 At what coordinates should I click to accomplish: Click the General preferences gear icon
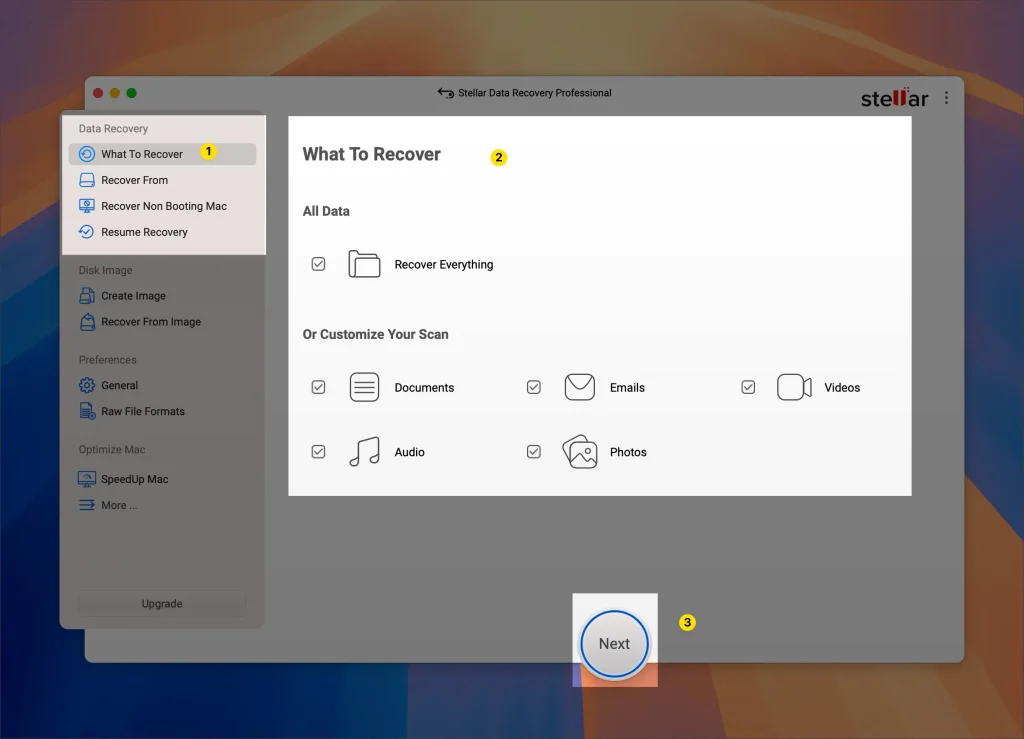88,385
